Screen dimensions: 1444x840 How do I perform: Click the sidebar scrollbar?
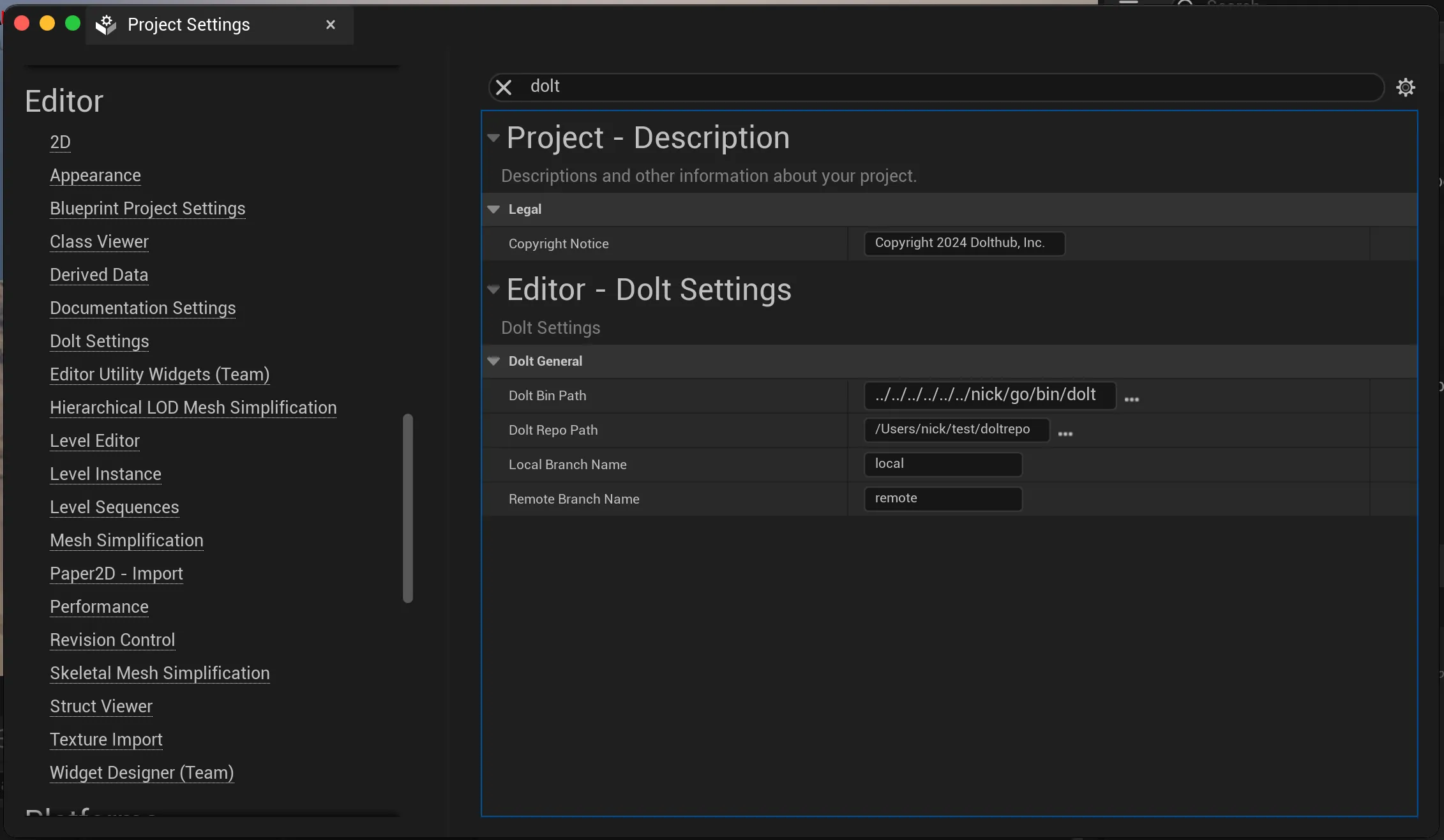tap(409, 507)
